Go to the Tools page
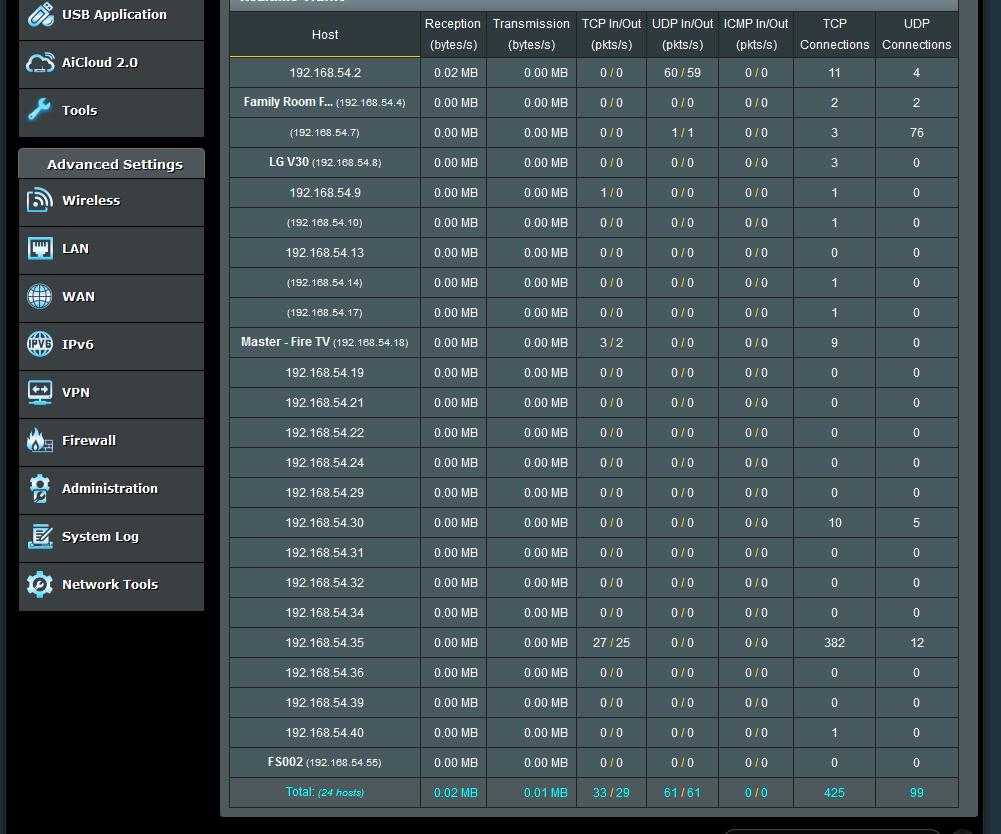 coord(112,112)
